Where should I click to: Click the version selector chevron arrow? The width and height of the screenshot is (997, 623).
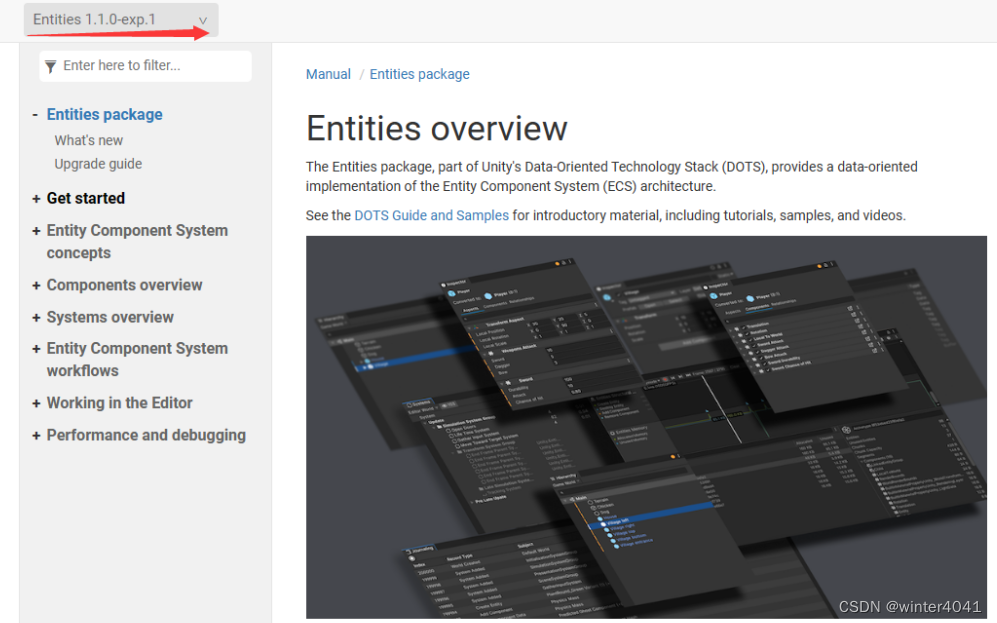click(x=204, y=20)
